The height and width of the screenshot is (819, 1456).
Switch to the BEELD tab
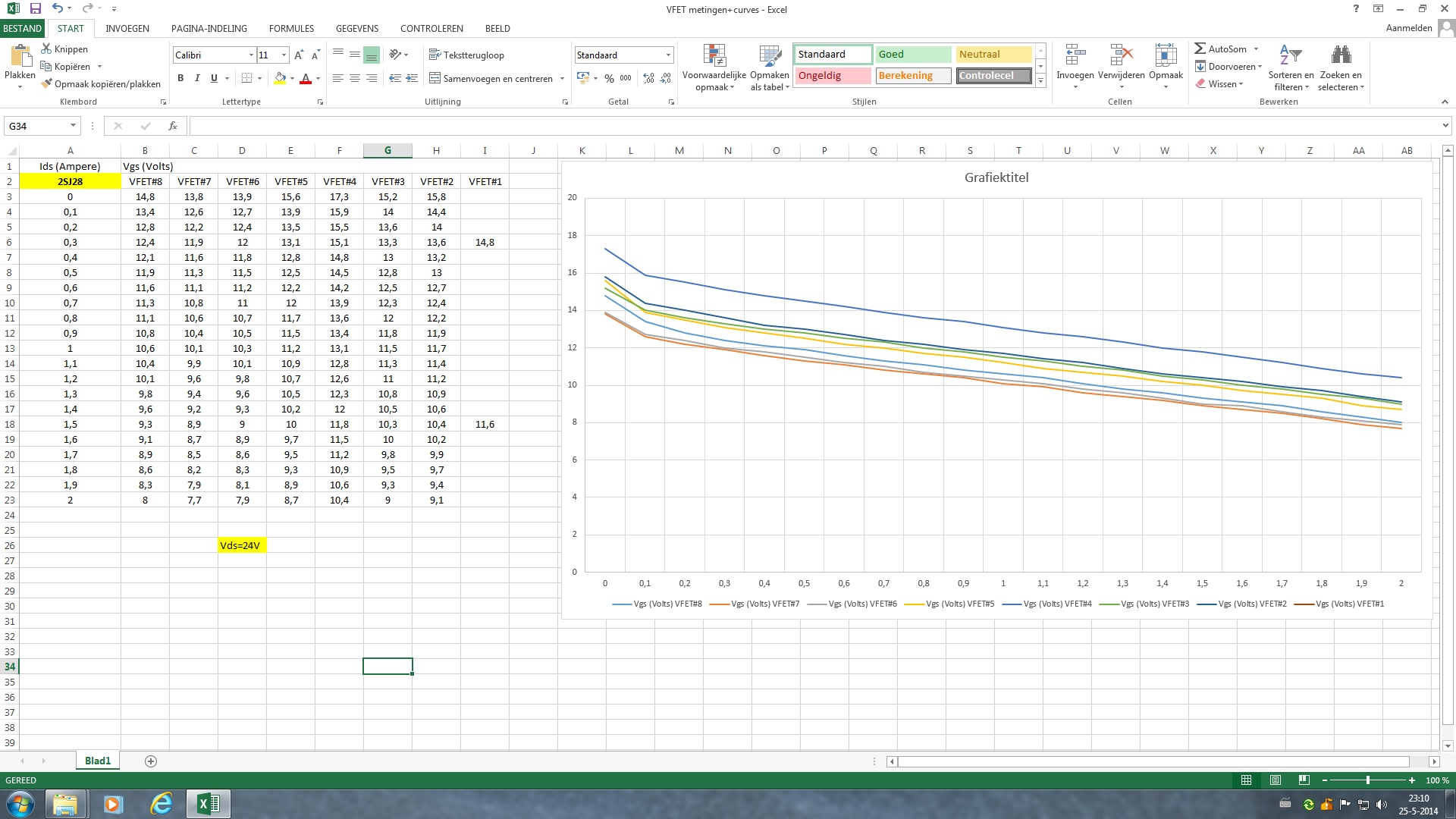(x=497, y=28)
